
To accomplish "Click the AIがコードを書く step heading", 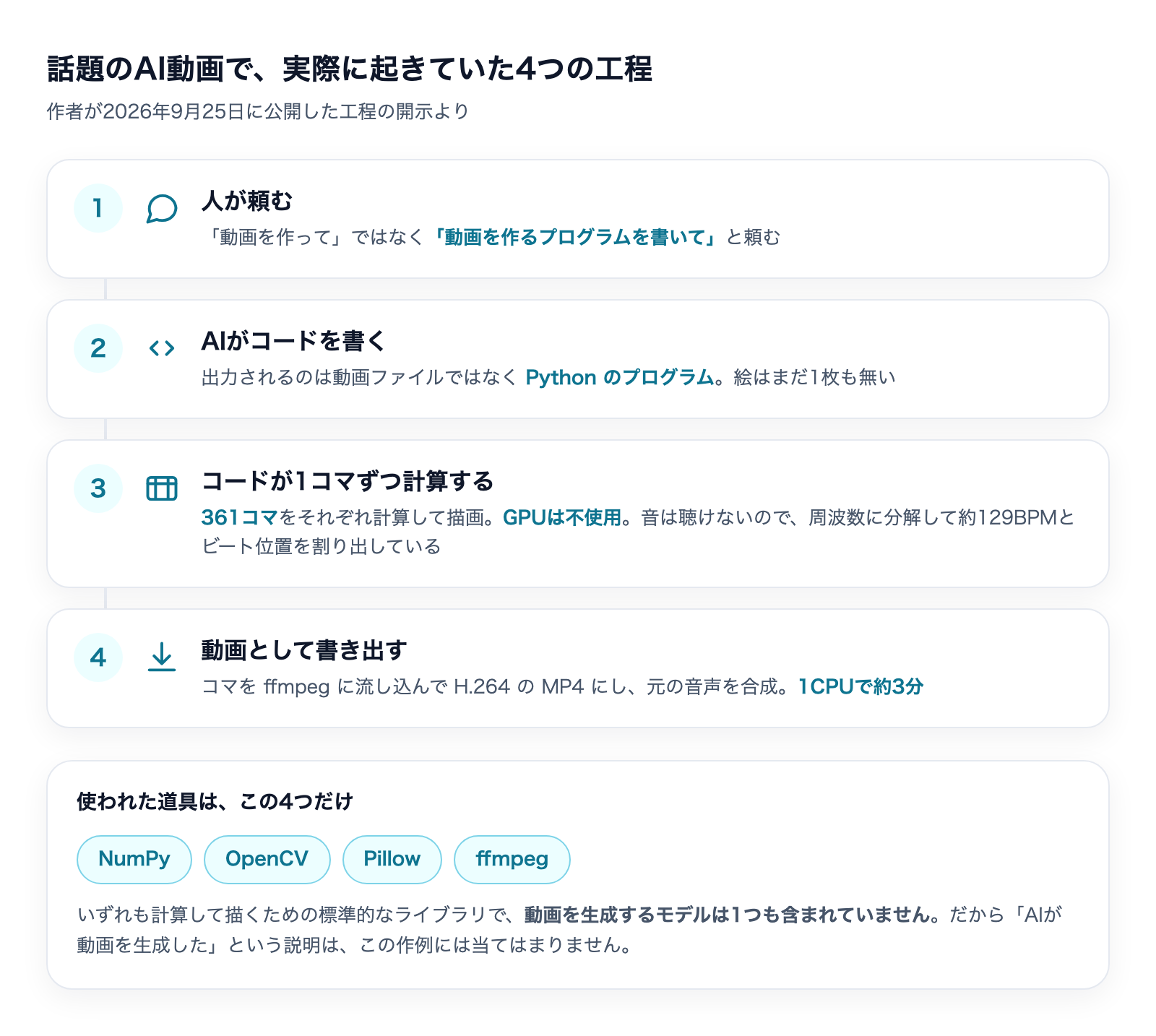I will (294, 341).
